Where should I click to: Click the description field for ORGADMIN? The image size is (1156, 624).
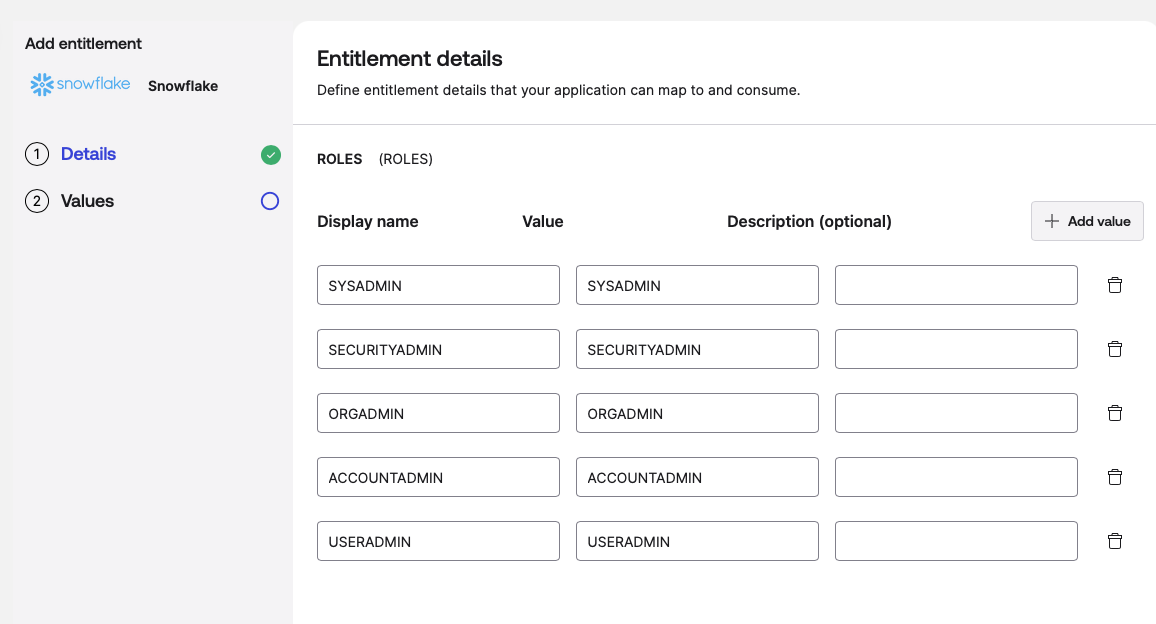click(x=955, y=413)
